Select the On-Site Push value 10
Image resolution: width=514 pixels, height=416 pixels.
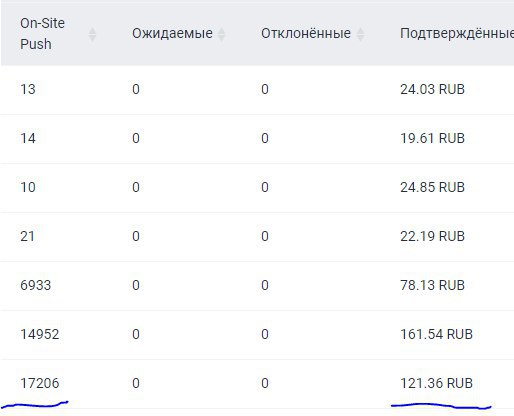[28, 187]
